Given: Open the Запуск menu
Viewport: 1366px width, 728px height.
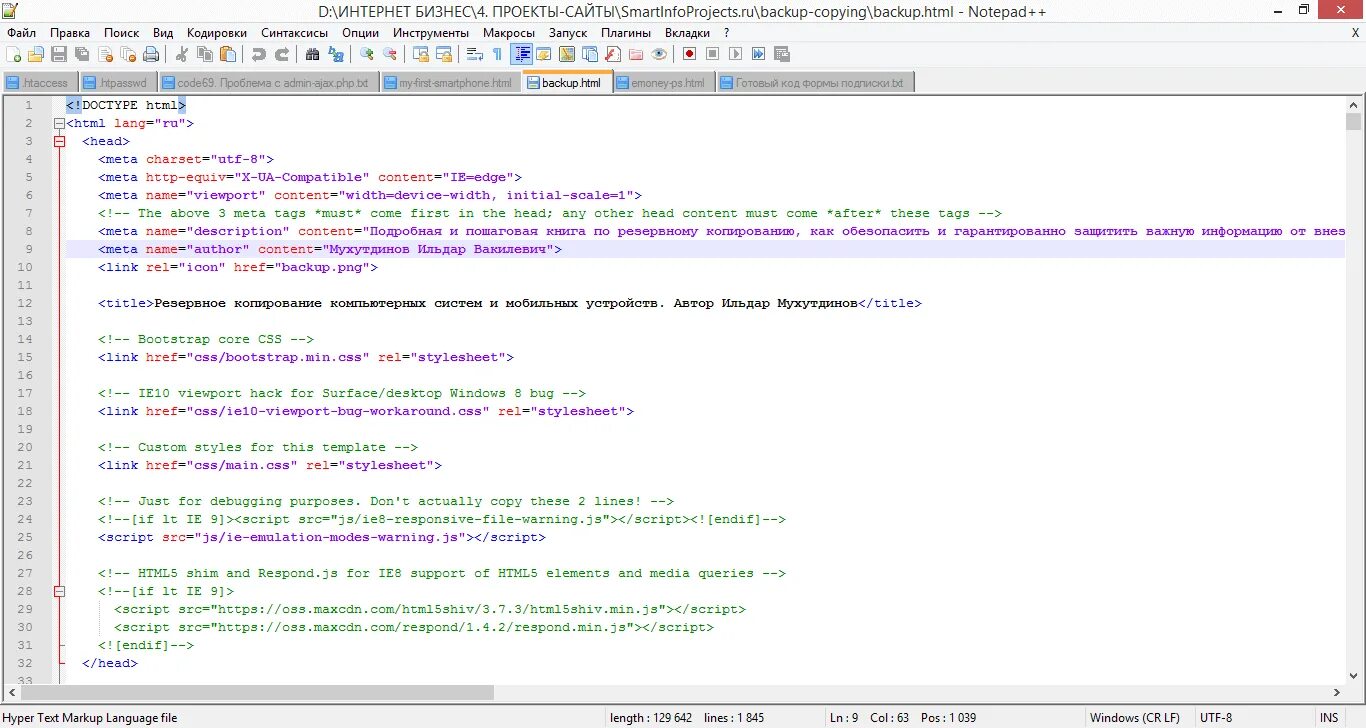Looking at the screenshot, I should tap(568, 32).
